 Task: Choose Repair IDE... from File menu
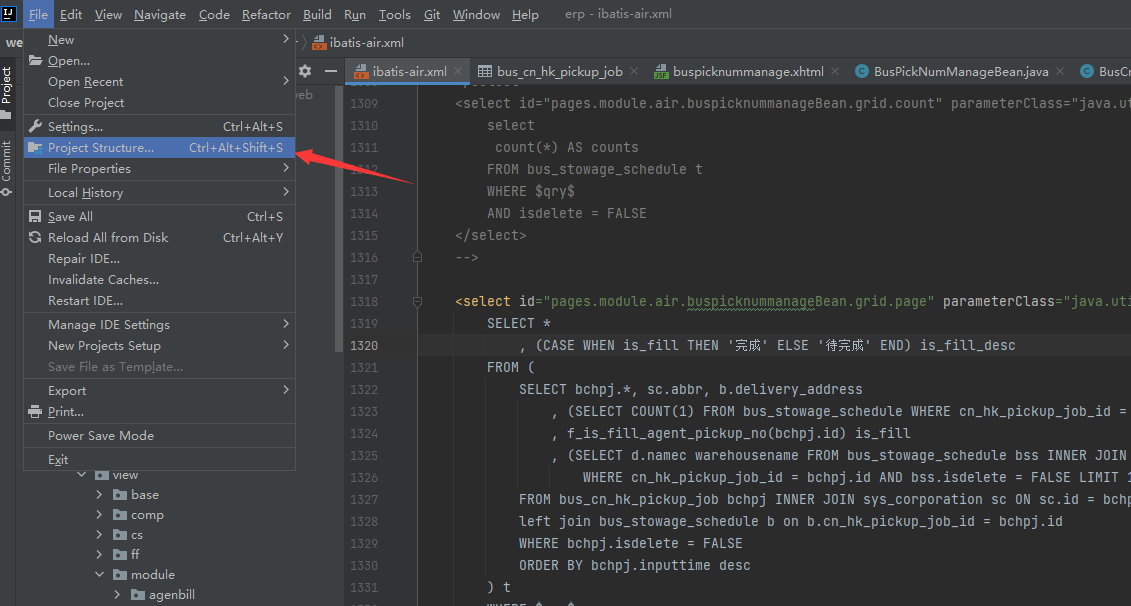(x=159, y=258)
